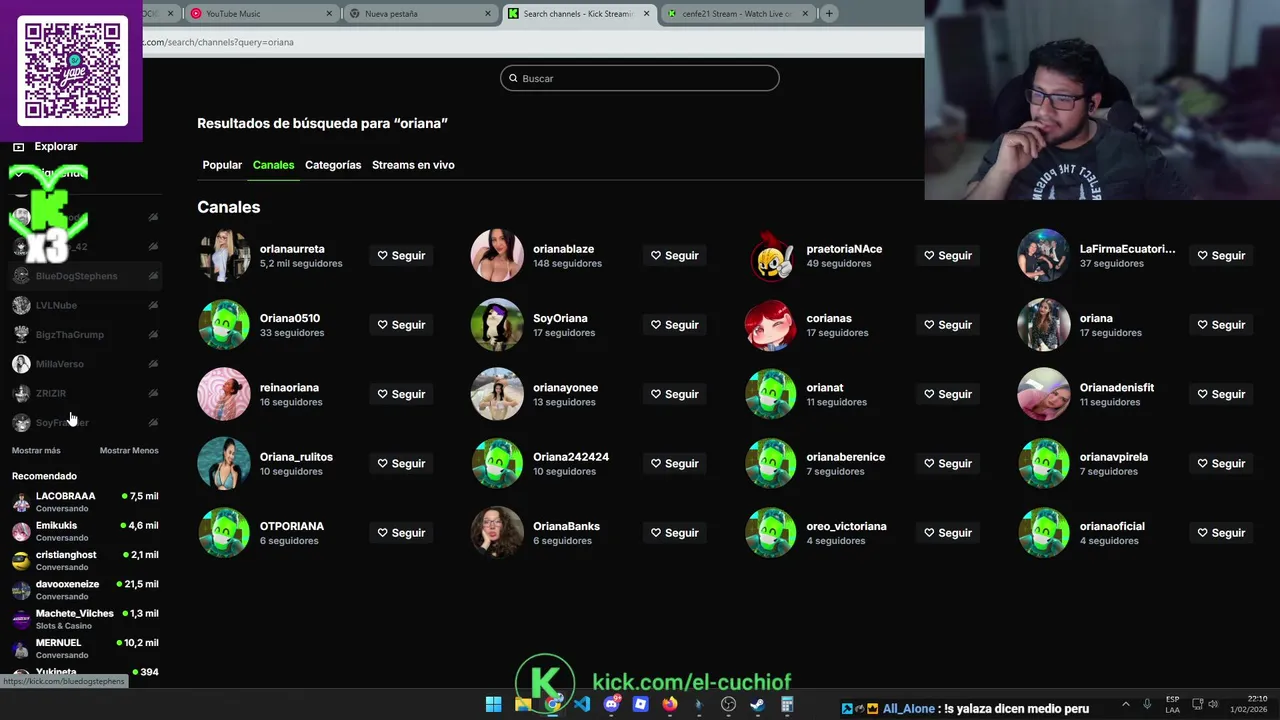Open orianayonee channel avatar
1280x720 pixels.
tap(497, 394)
